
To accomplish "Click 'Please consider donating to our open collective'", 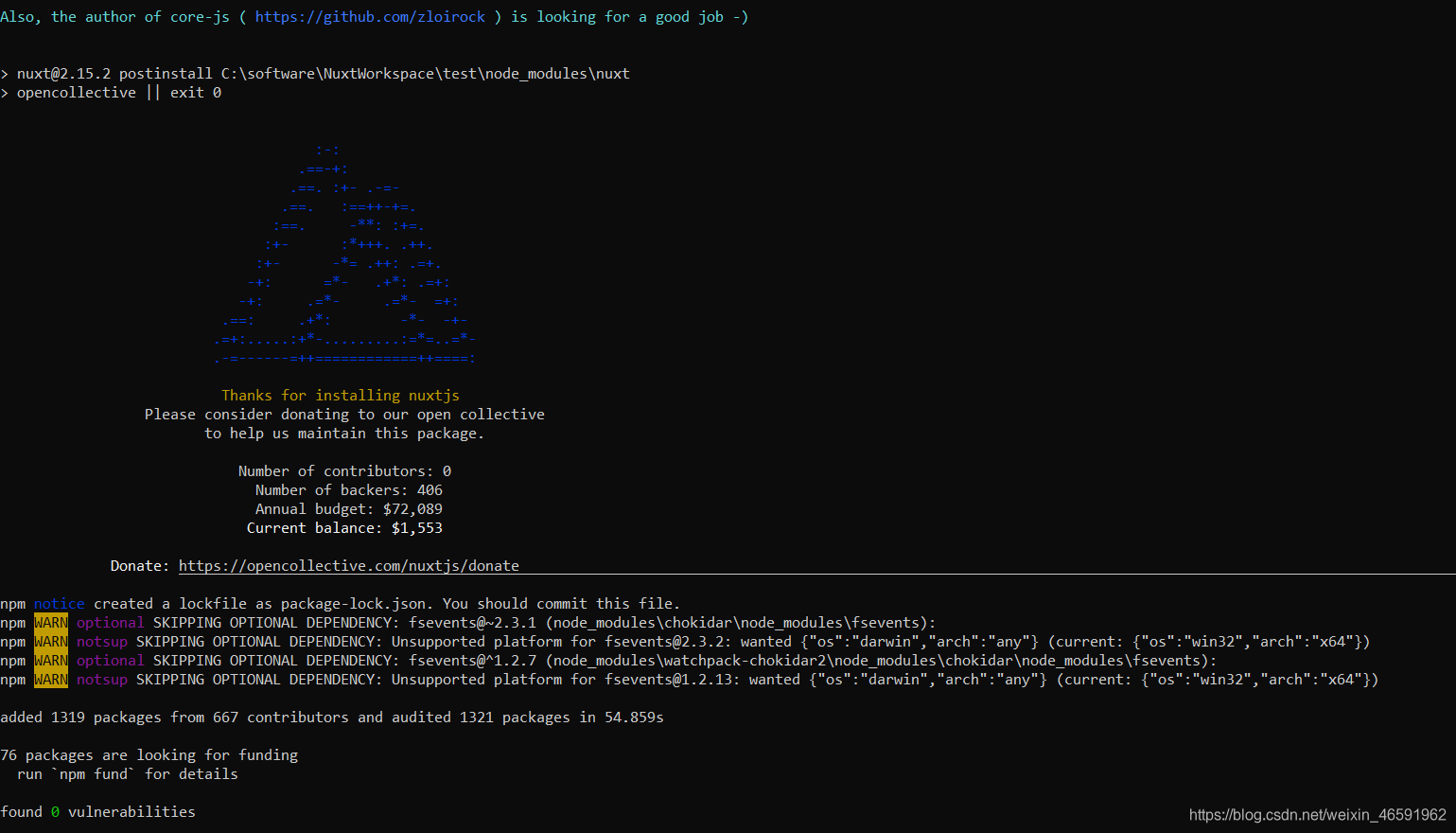I will (x=344, y=415).
